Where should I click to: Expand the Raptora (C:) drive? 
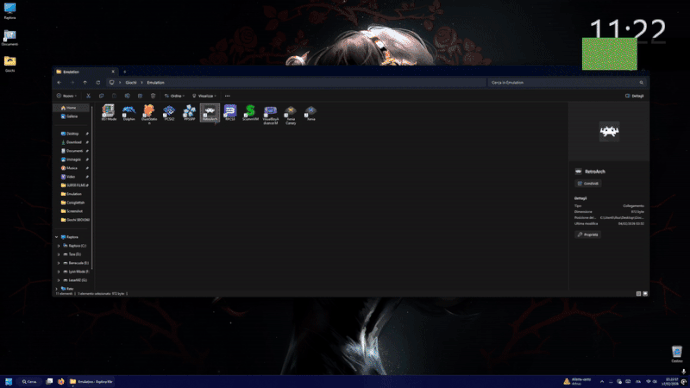click(x=59, y=245)
